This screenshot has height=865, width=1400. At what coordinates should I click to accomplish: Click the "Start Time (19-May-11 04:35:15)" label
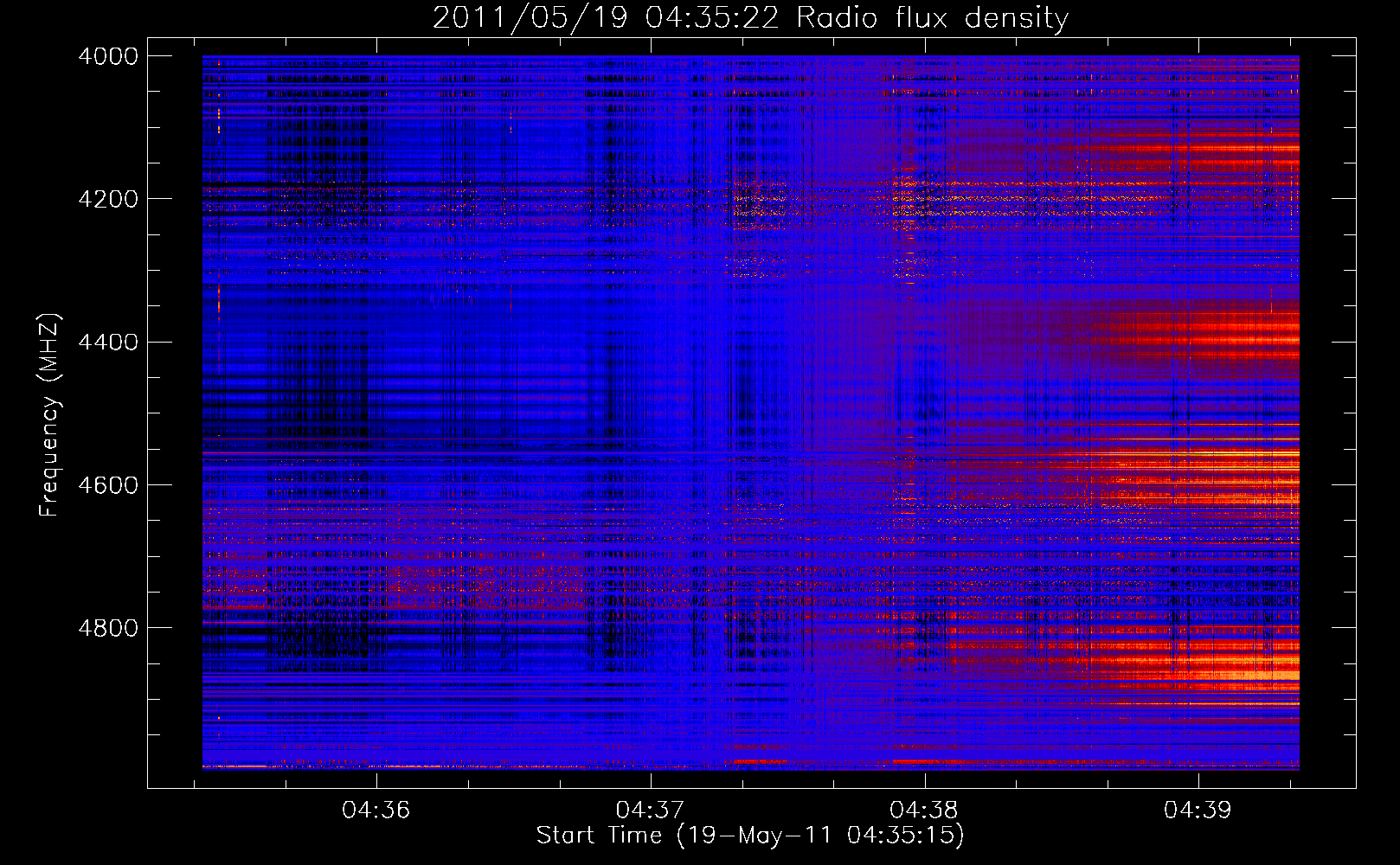point(750,836)
